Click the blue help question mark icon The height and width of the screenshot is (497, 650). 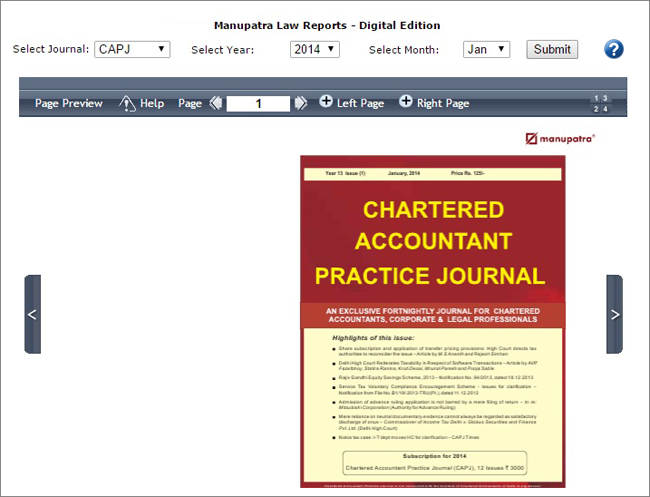(614, 49)
